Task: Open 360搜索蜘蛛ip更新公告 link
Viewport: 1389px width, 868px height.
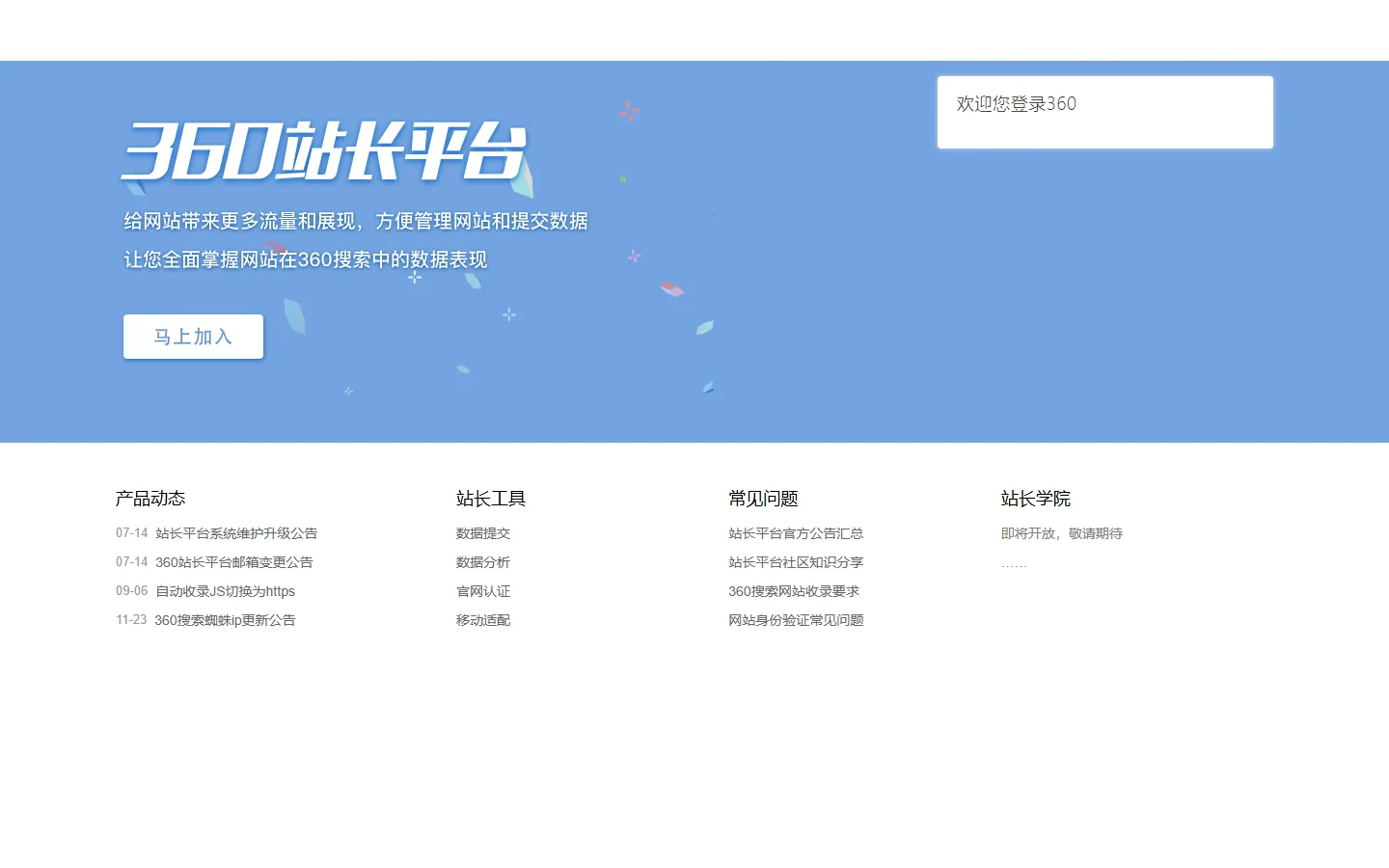Action: click(226, 620)
